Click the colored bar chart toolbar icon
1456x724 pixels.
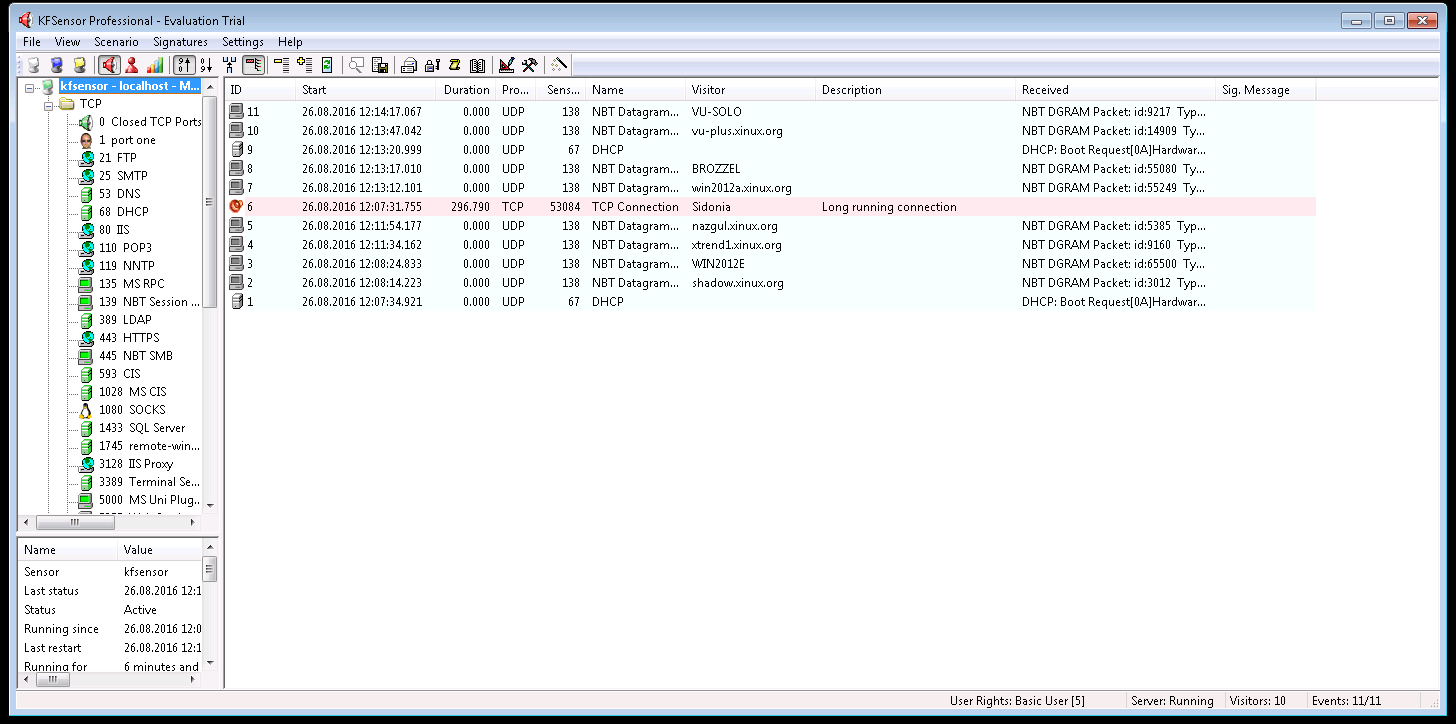click(155, 65)
